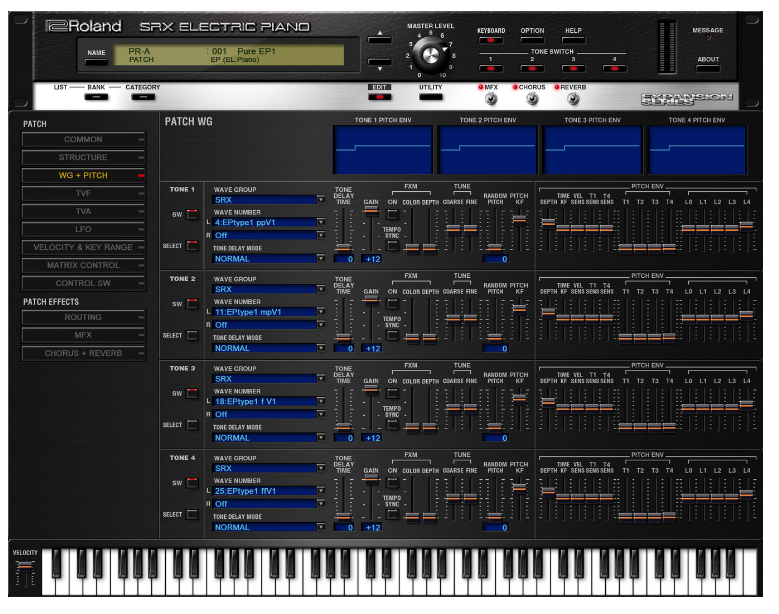Viewport: 779px width, 614px height.
Task: Open the Structure patch page
Action: pyautogui.click(x=83, y=157)
